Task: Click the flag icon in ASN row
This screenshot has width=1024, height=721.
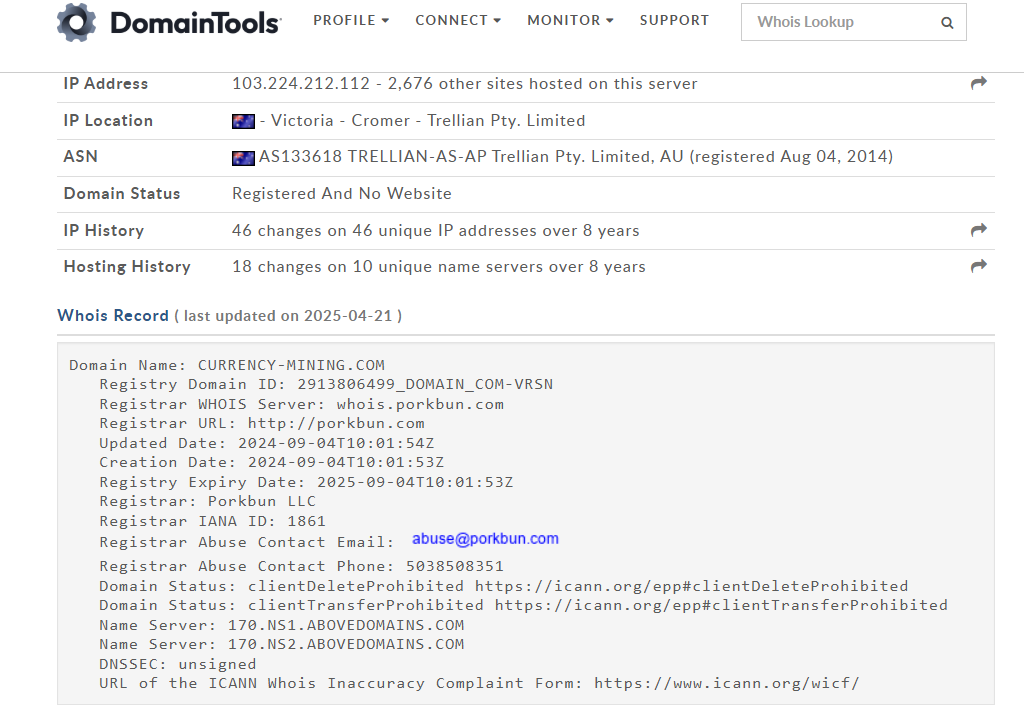Action: pyautogui.click(x=243, y=157)
